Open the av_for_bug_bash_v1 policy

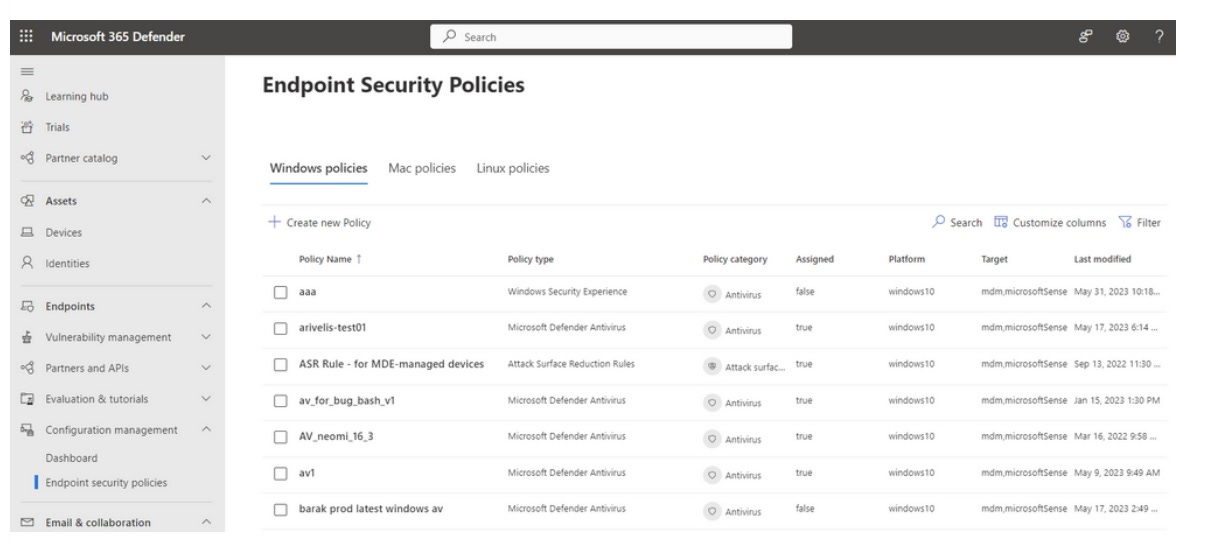(347, 400)
